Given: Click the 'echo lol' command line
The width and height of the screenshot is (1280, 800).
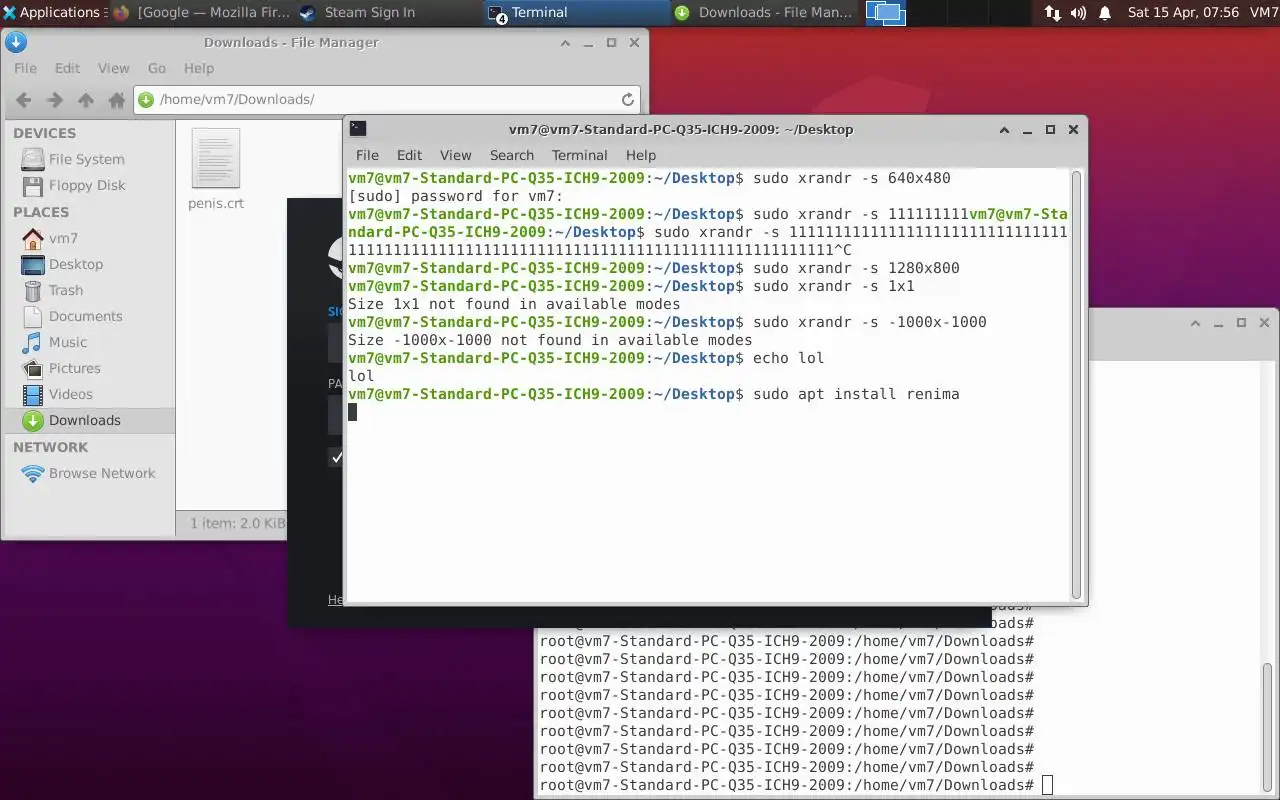Looking at the screenshot, I should 789,358.
